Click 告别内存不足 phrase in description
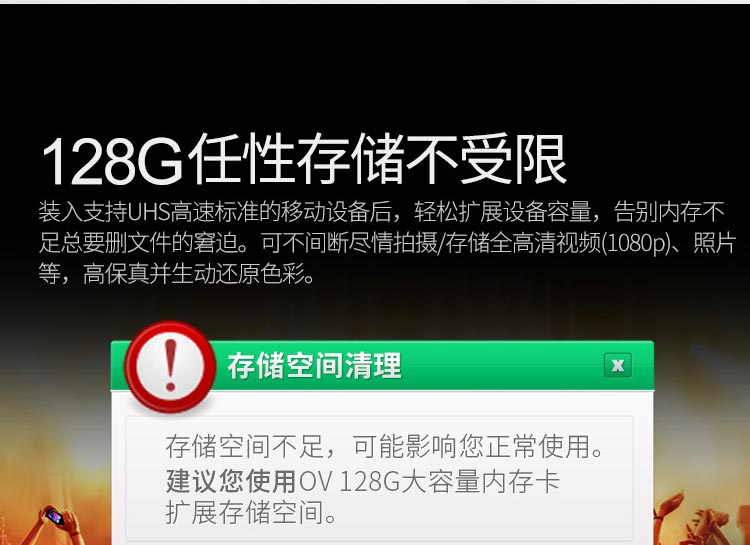 669,212
